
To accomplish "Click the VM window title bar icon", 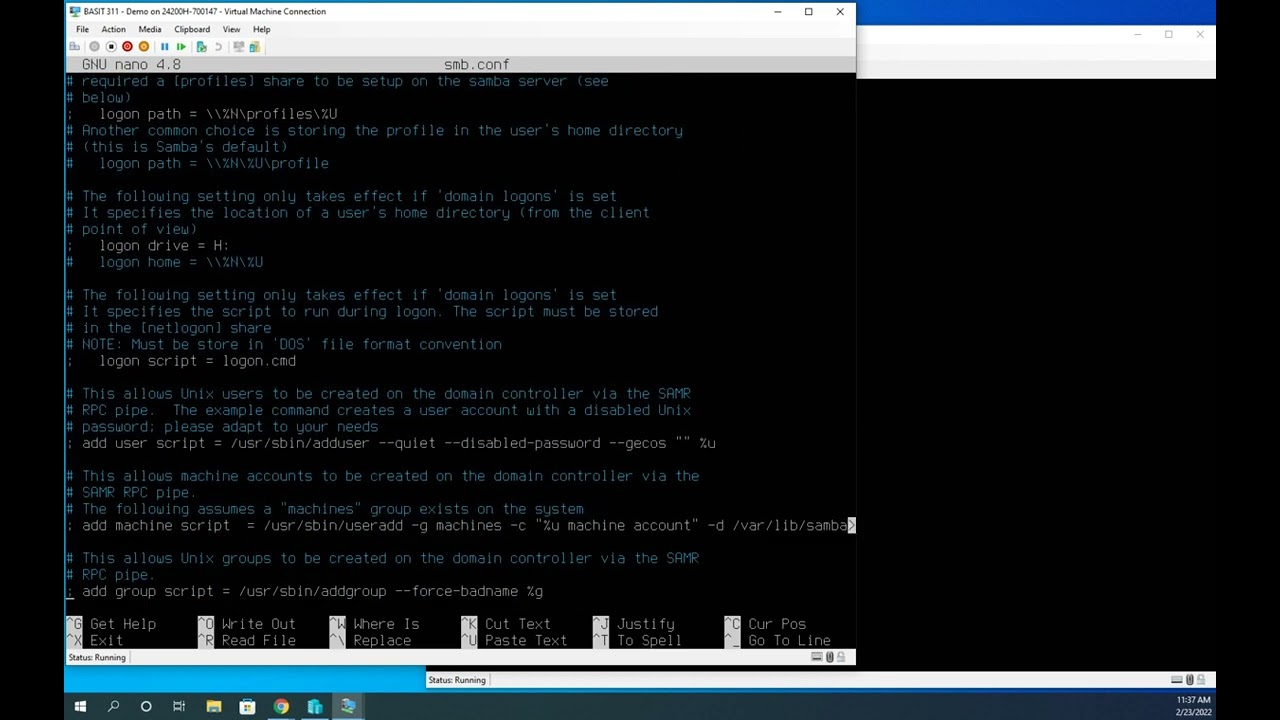I will point(75,11).
